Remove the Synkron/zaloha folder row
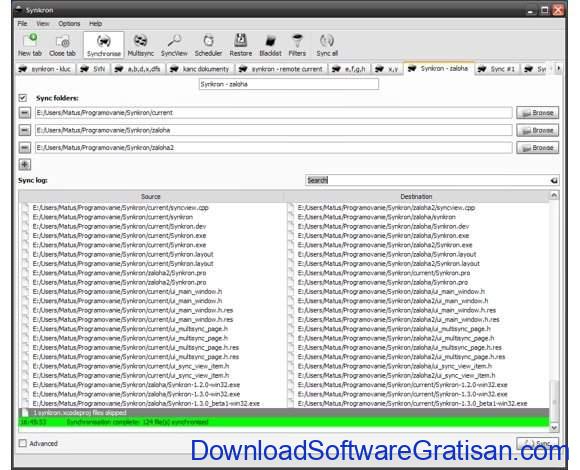Screen dimensions: 580x470 point(25,130)
